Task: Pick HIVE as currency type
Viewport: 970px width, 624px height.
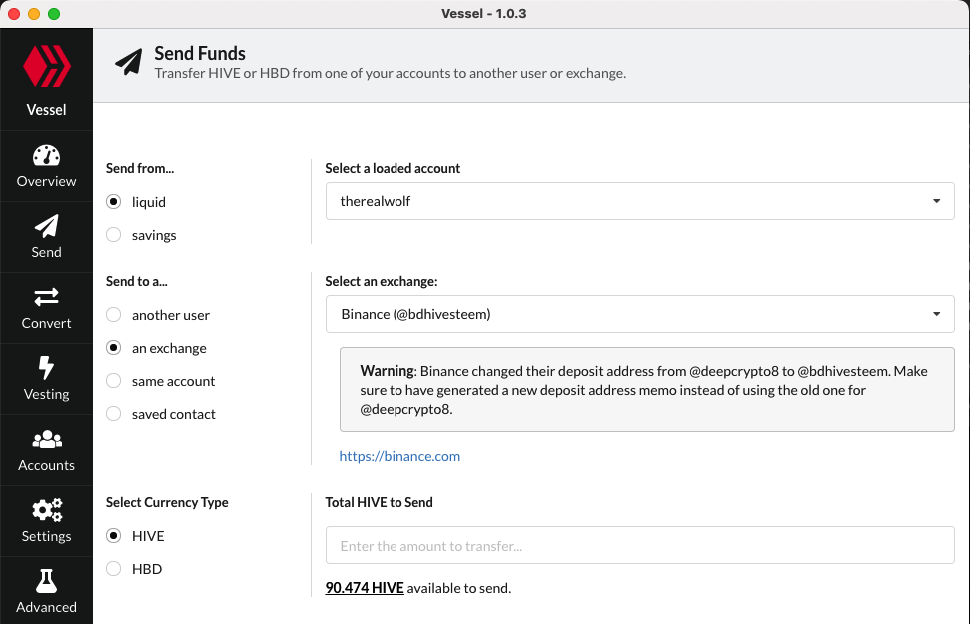Action: [x=113, y=536]
